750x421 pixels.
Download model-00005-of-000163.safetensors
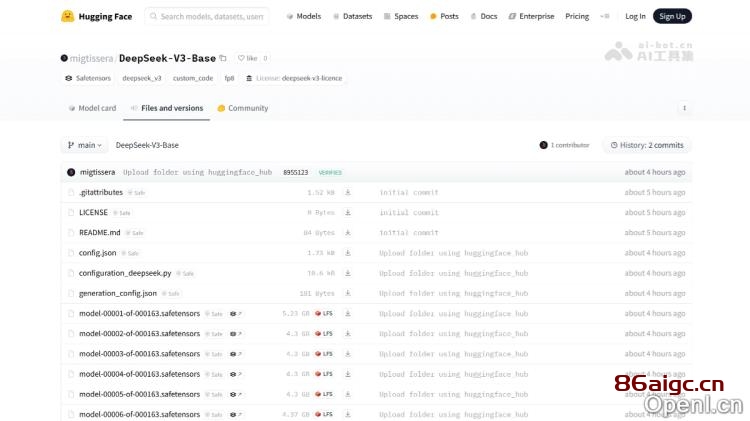pos(348,394)
